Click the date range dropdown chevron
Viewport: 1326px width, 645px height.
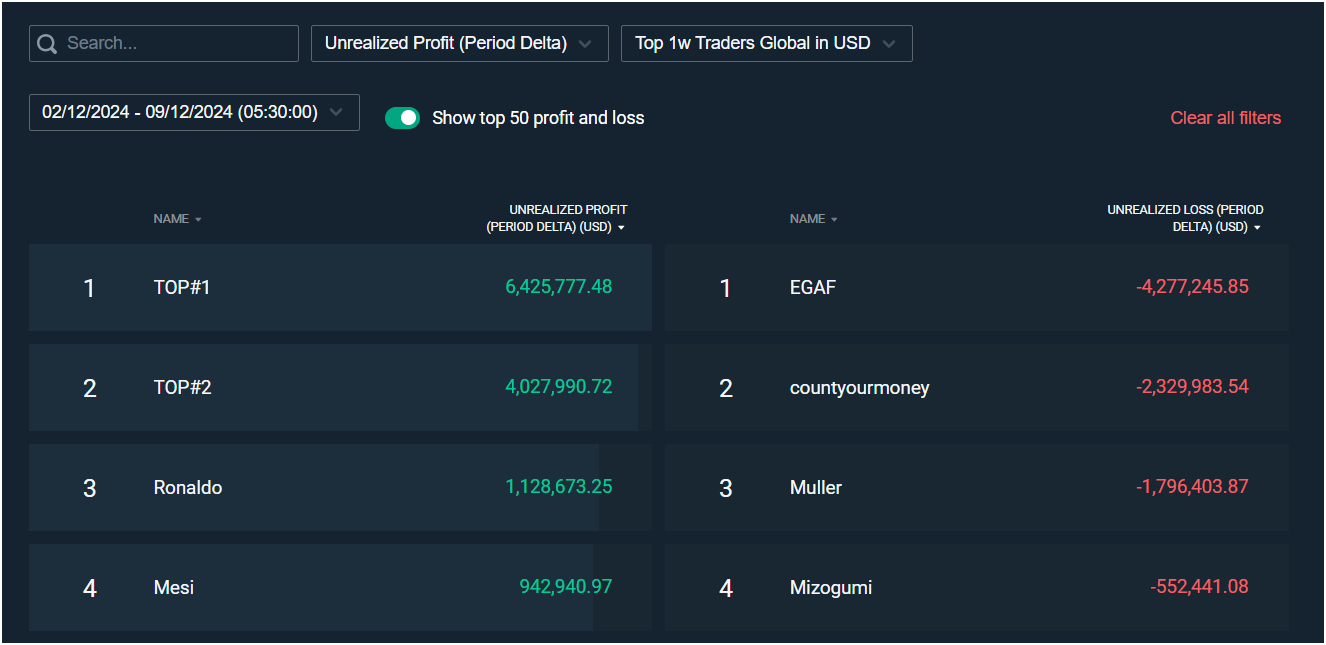pos(337,112)
